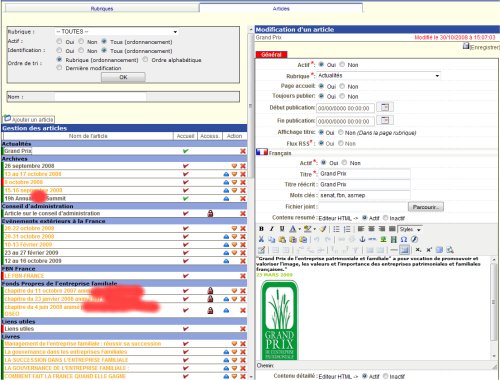The width and height of the screenshot is (500, 380).
Task: Insert an image with the picture icon
Action: [383, 239]
